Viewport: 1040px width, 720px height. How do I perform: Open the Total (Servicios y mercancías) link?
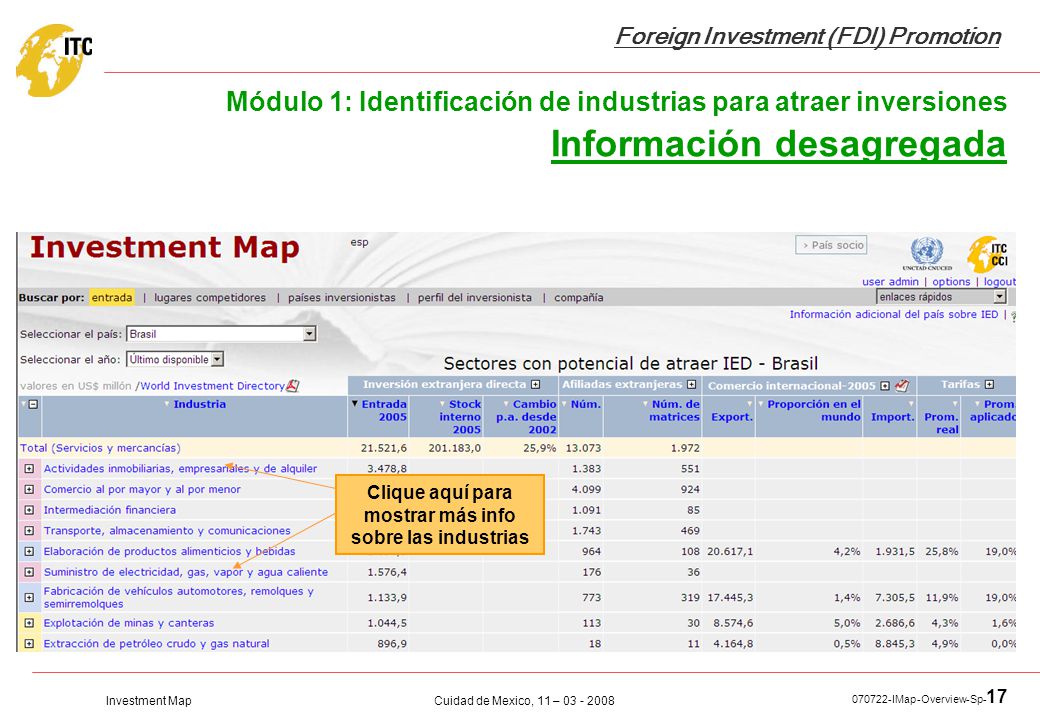click(x=100, y=448)
